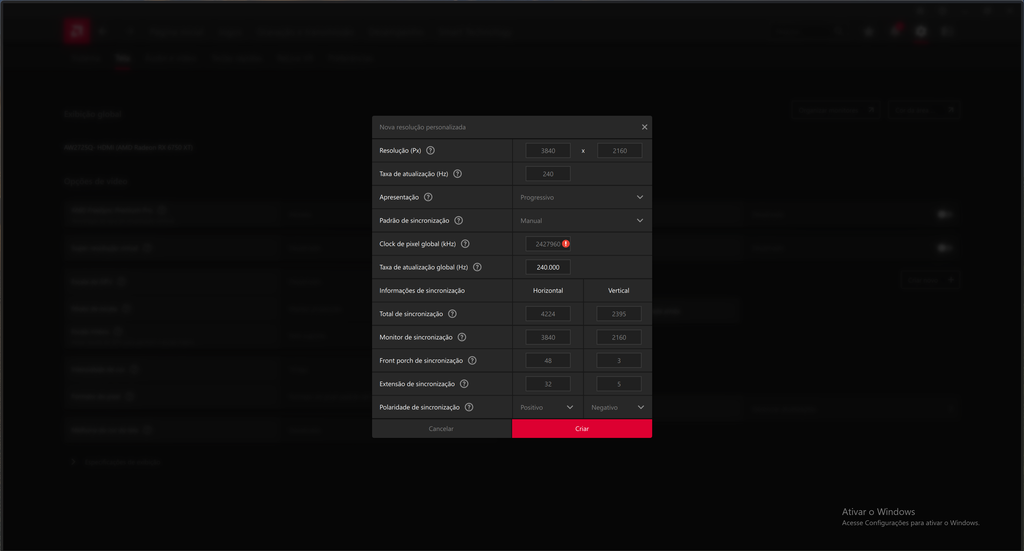
Task: Click red error icon in pixel clock field
Action: coord(566,244)
